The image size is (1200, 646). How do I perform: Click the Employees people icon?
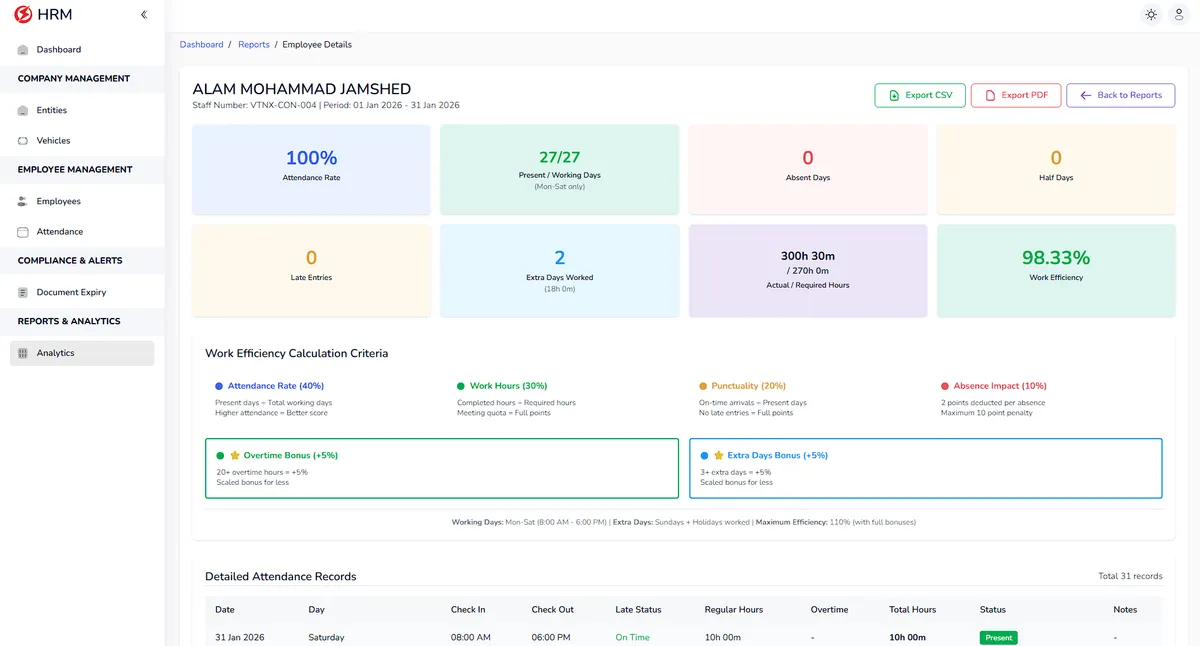[23, 202]
